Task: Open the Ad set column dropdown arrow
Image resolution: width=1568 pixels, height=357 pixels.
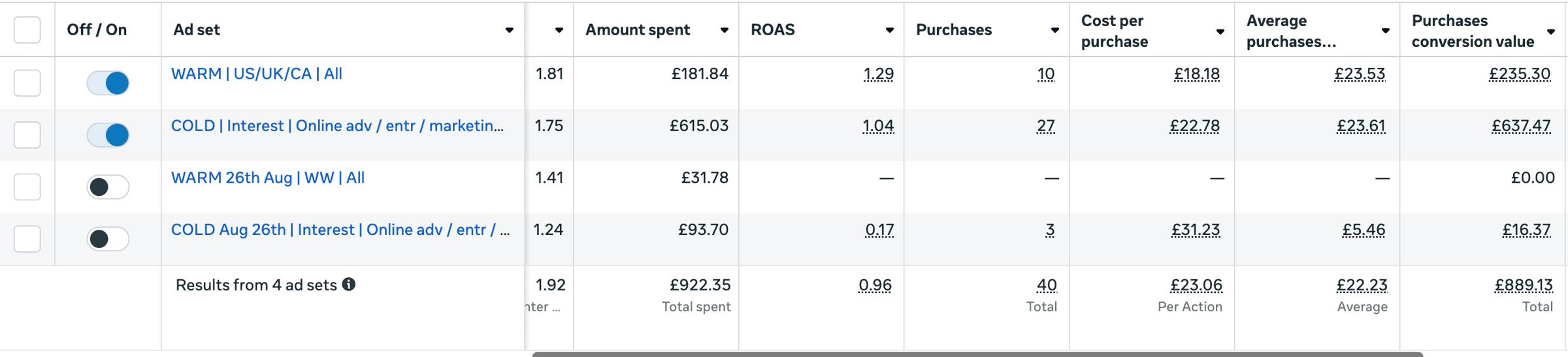Action: pyautogui.click(x=509, y=30)
